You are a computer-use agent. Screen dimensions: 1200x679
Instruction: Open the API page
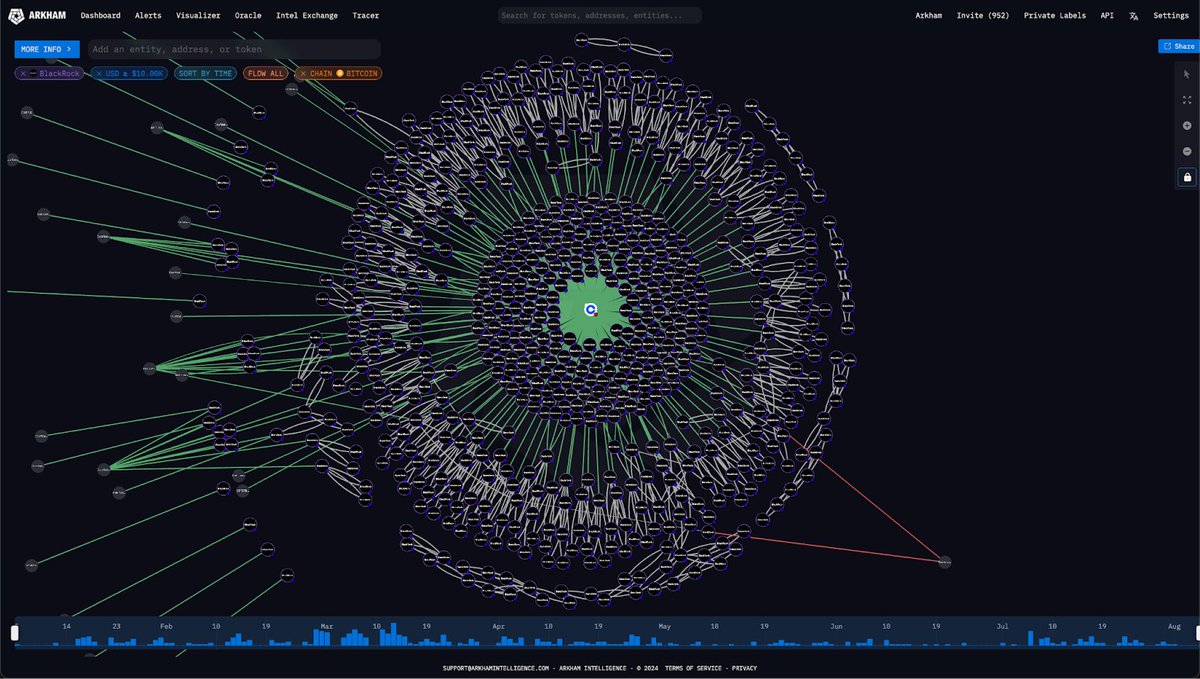[1107, 16]
